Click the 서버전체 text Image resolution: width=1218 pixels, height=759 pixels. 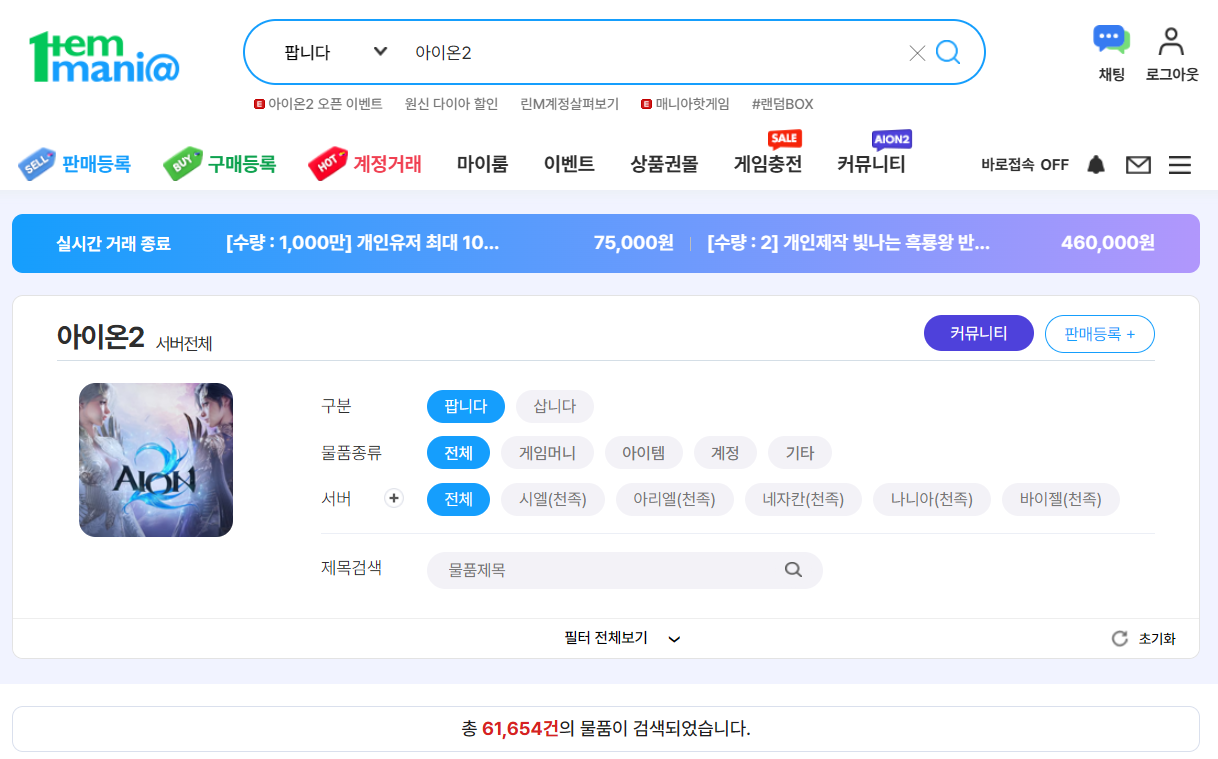coord(184,344)
